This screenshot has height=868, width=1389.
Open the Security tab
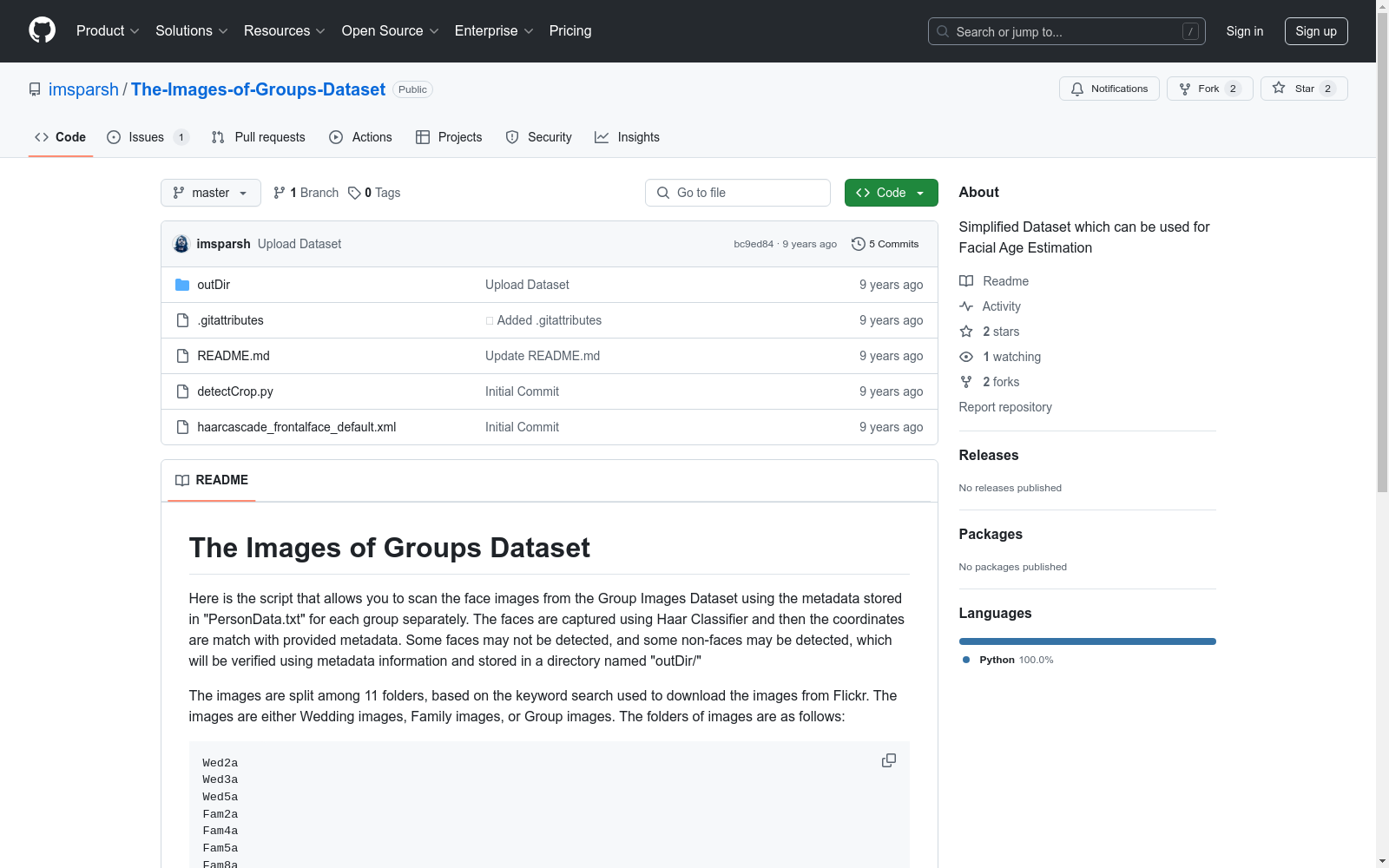coord(539,137)
